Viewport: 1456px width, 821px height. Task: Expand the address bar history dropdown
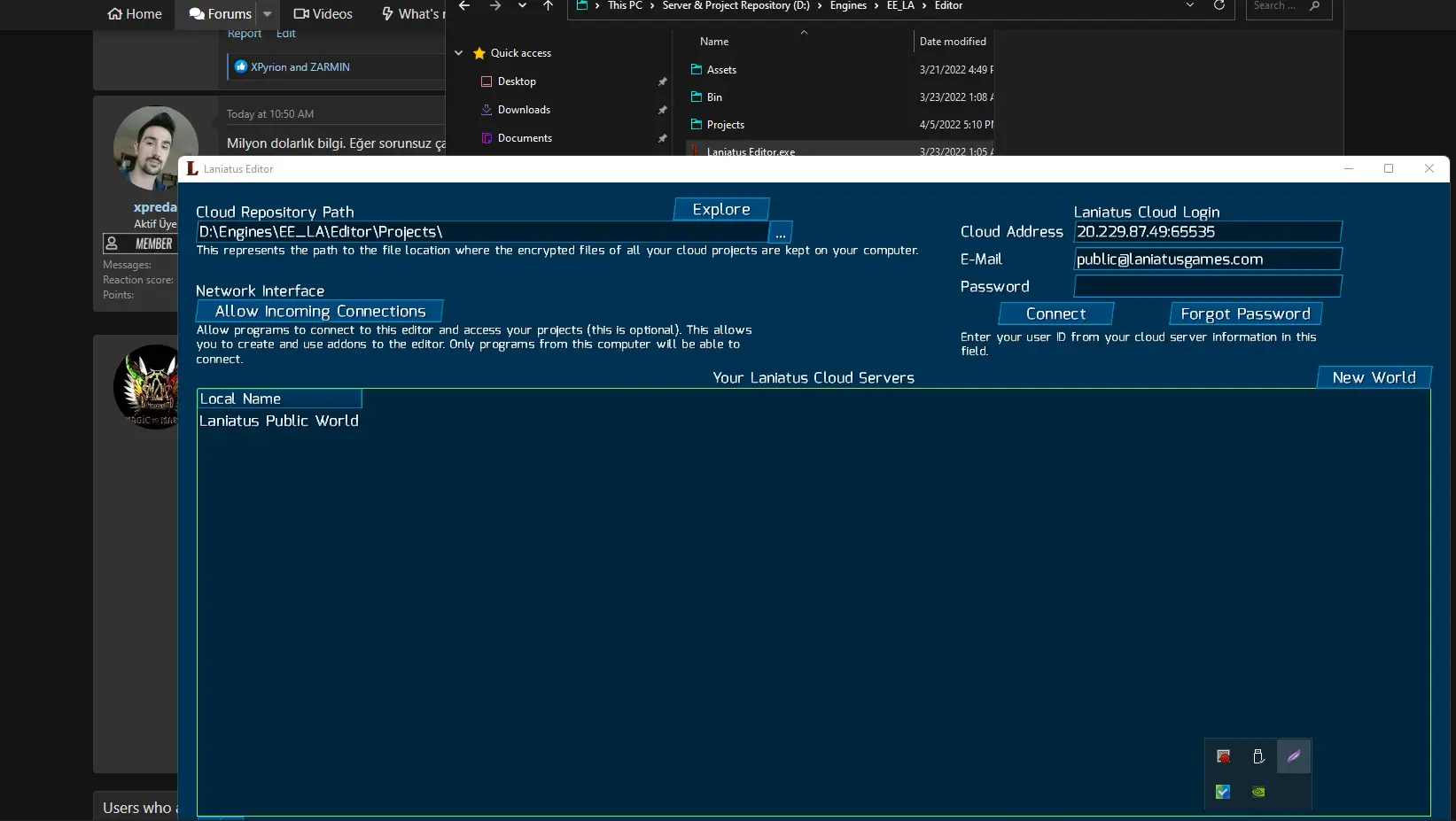(1189, 6)
